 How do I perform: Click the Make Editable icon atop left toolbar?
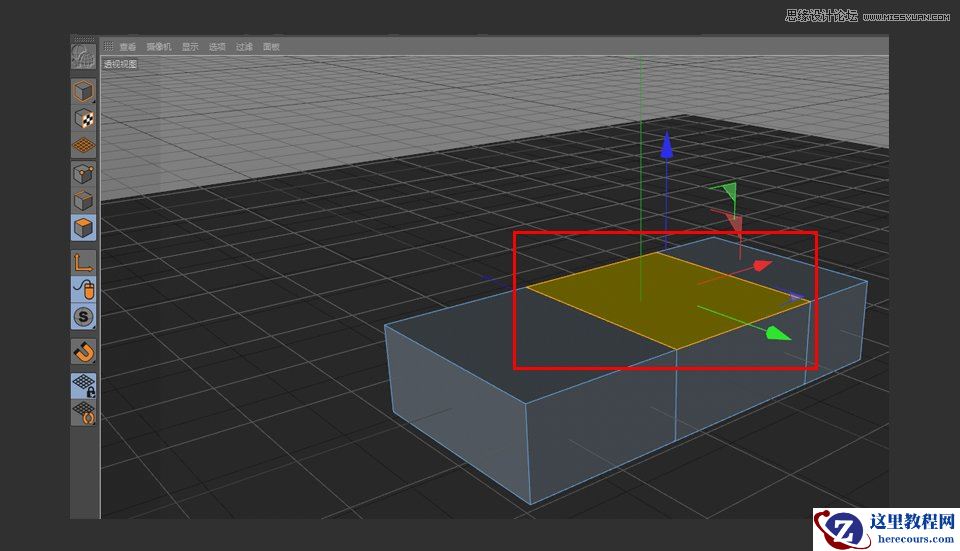coord(83,56)
